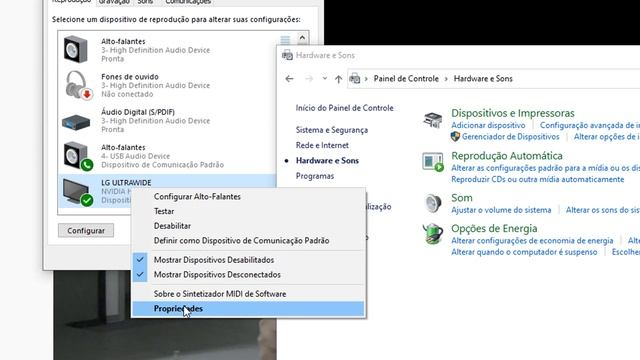
Task: Click Adicionar dispositivo link
Action: pyautogui.click(x=488, y=125)
